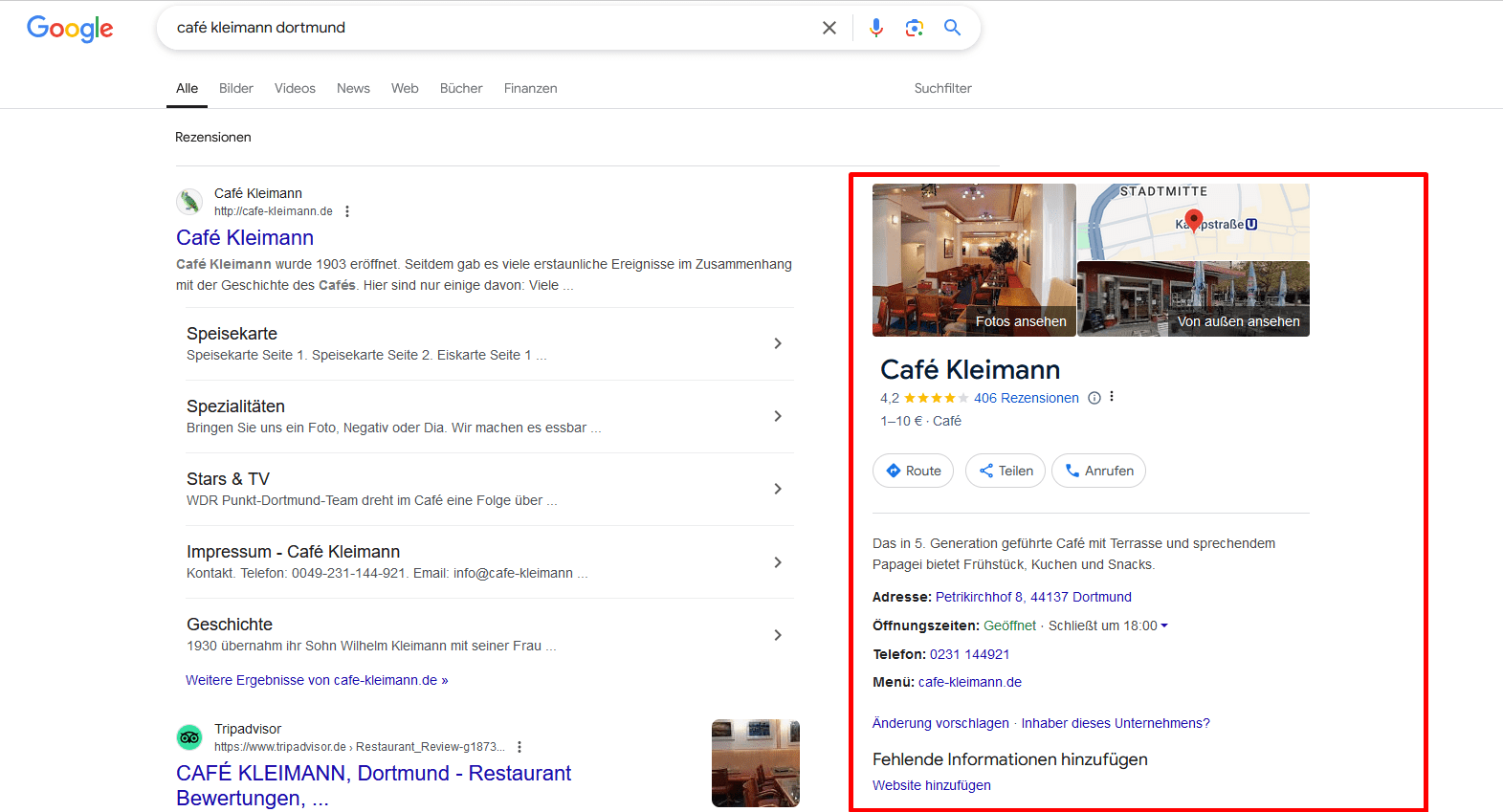Click the Rezensionen chip
This screenshot has height=812, width=1503.
click(x=213, y=137)
